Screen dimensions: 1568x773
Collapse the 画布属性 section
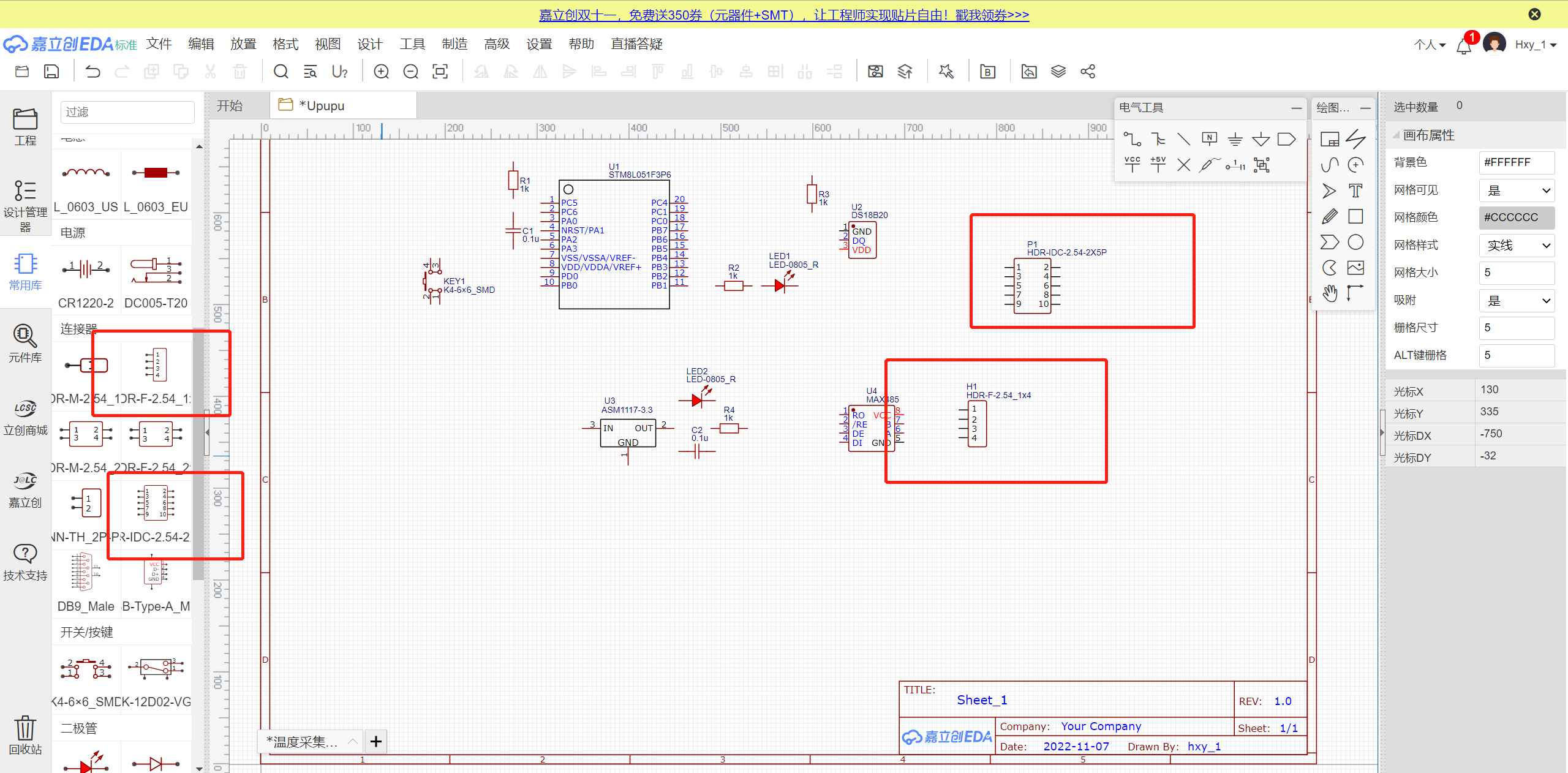(1396, 135)
